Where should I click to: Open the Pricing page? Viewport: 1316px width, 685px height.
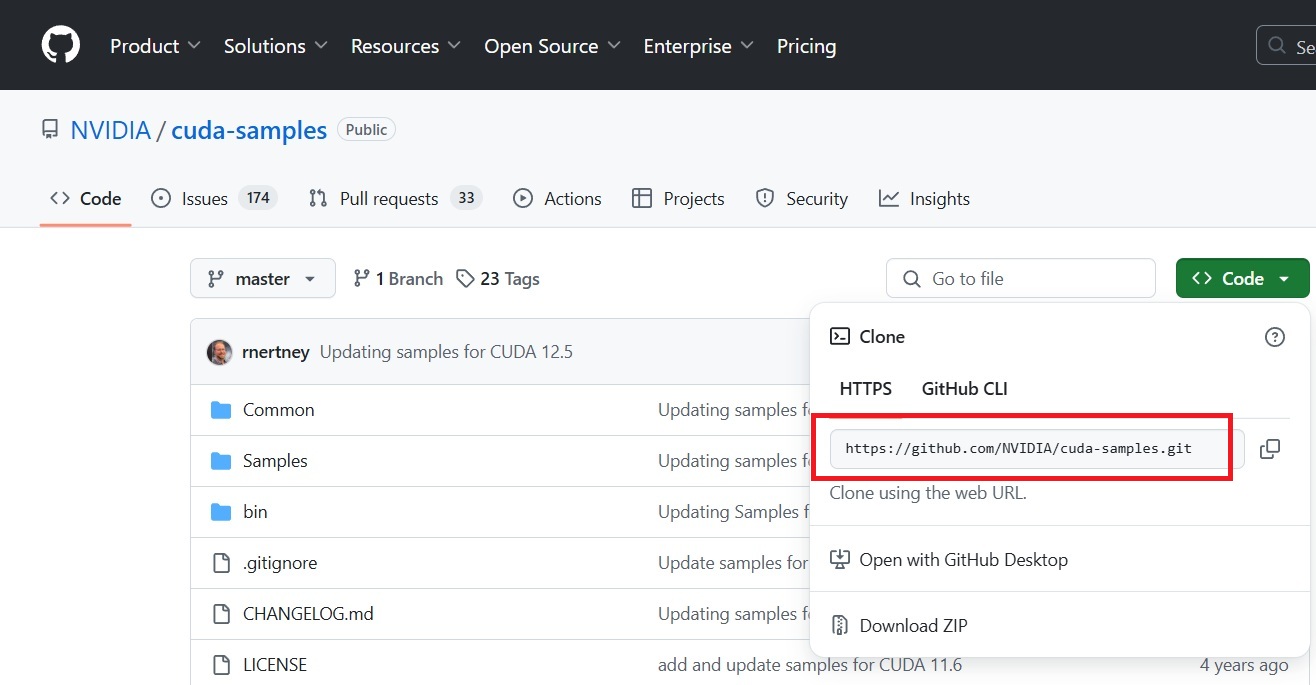tap(806, 46)
